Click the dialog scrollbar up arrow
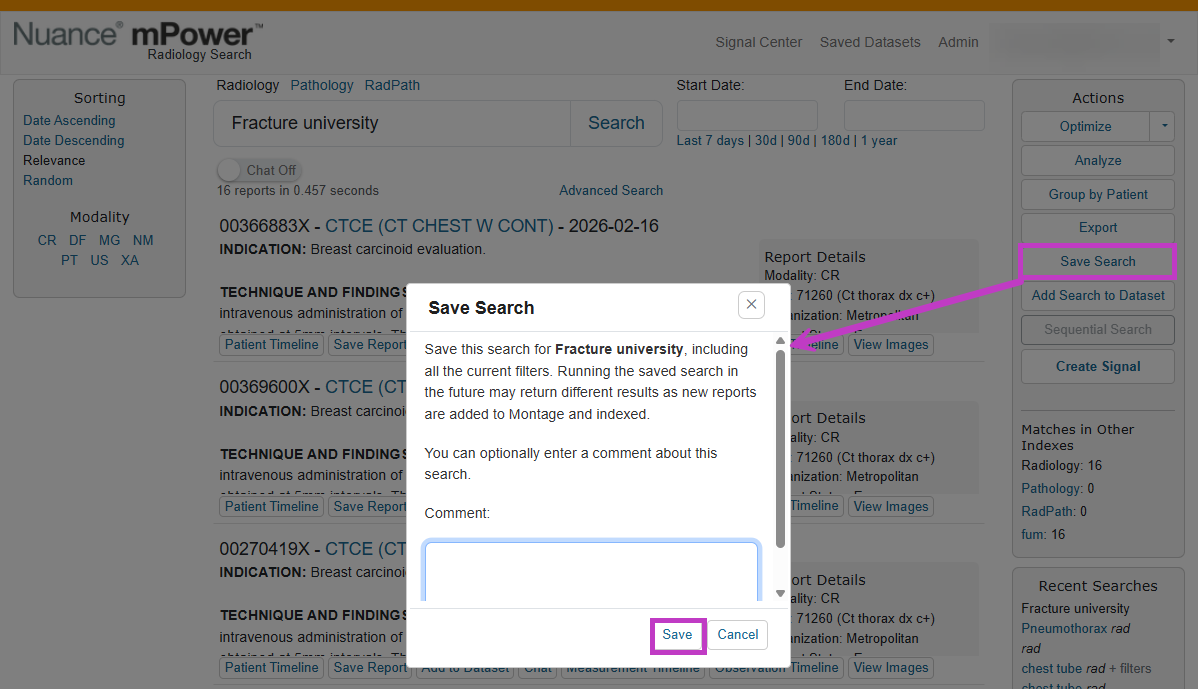 pos(780,341)
